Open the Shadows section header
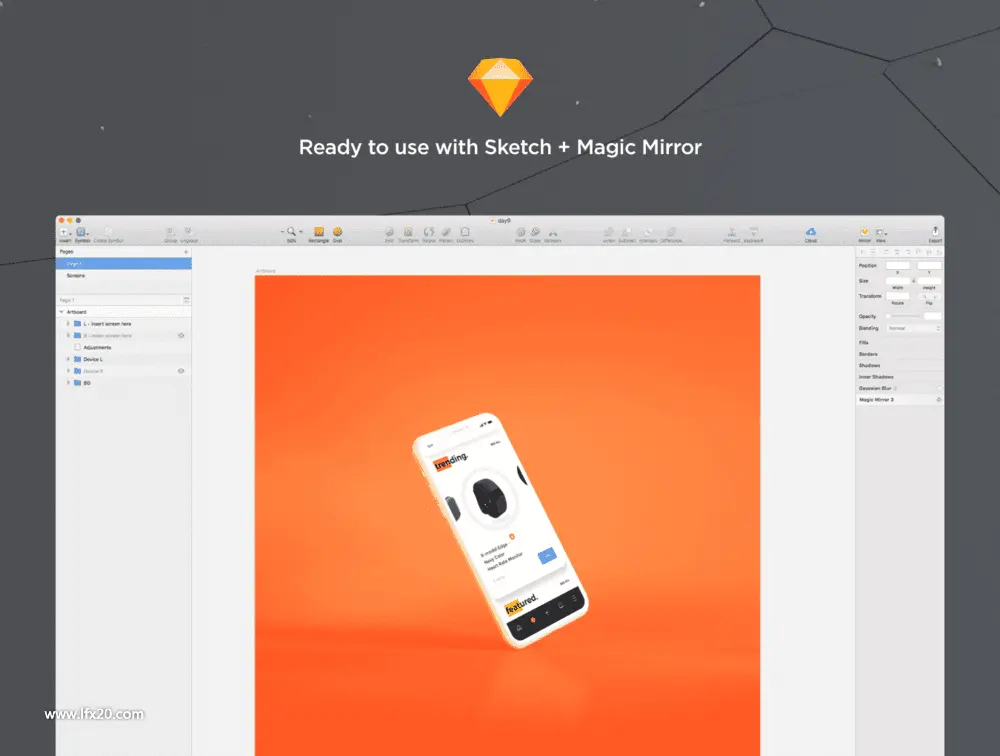The image size is (1000, 756). [x=899, y=366]
